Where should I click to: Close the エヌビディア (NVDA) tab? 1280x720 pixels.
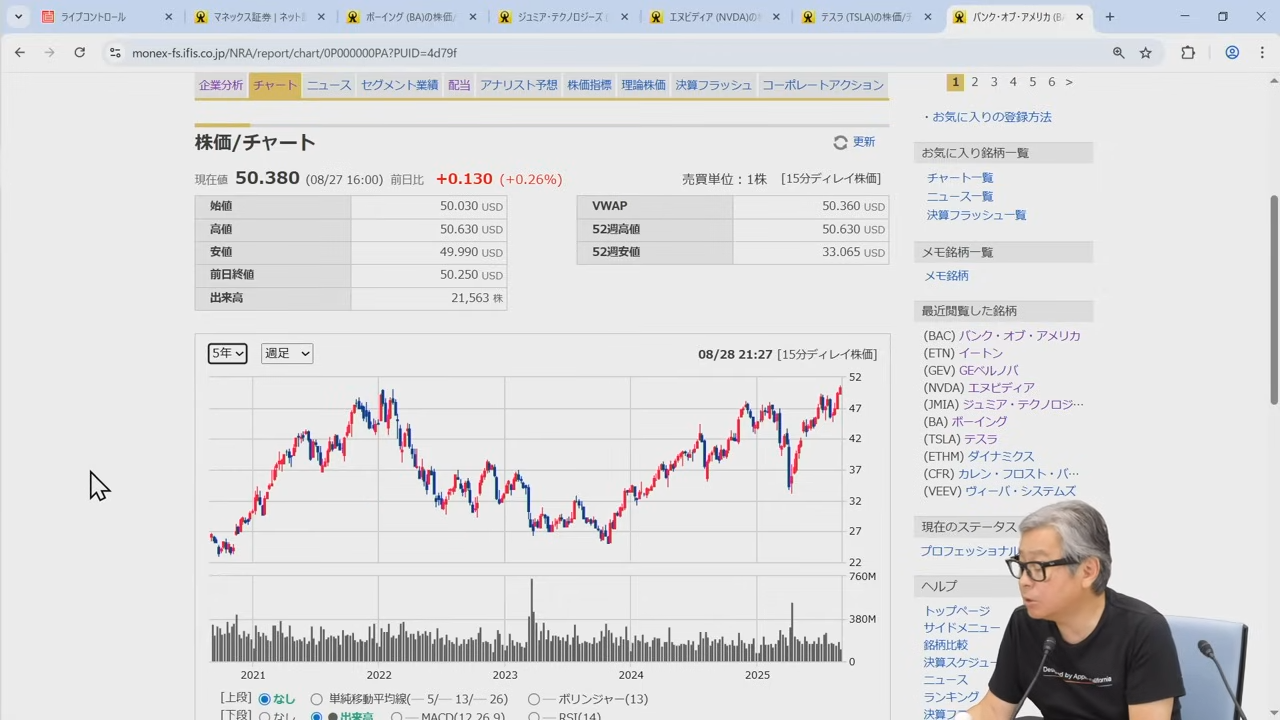point(776,17)
